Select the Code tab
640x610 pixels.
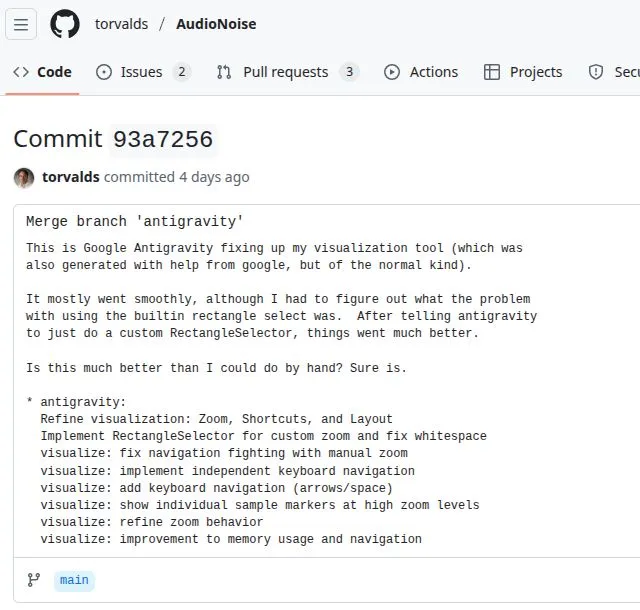pos(54,72)
